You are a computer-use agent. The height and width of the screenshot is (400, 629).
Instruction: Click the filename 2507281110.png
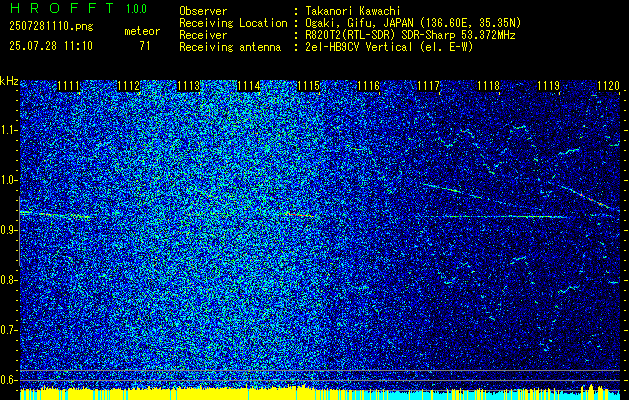(51, 27)
